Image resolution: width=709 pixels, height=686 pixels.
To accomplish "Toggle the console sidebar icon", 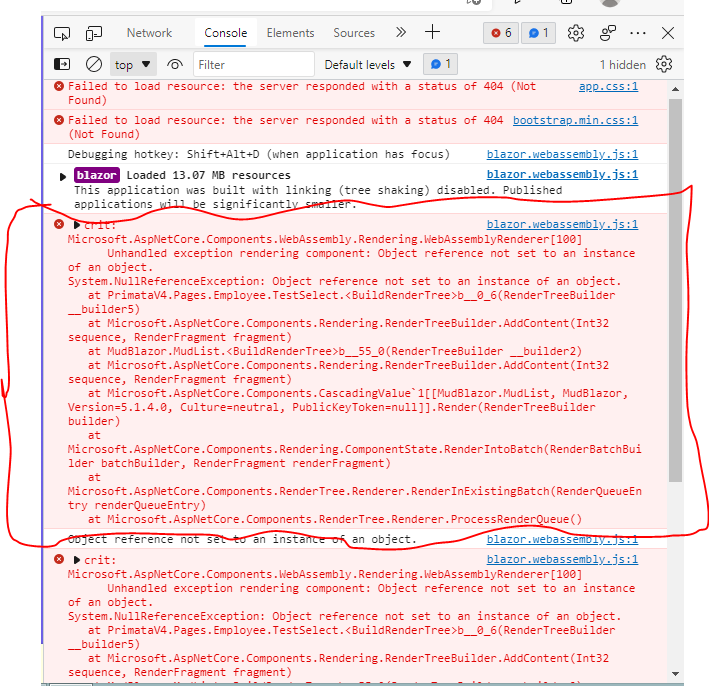I will click(62, 64).
